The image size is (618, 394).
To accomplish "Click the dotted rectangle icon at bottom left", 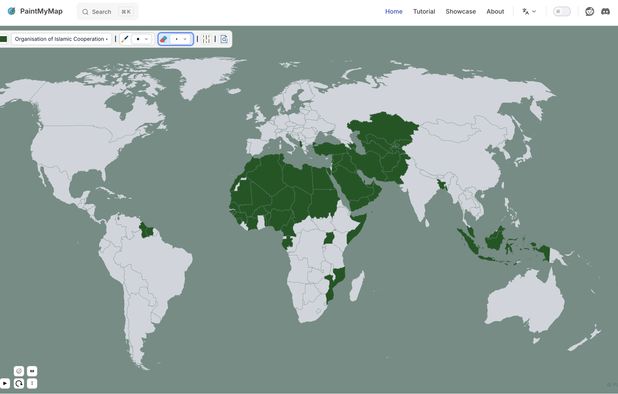I will click(x=32, y=371).
